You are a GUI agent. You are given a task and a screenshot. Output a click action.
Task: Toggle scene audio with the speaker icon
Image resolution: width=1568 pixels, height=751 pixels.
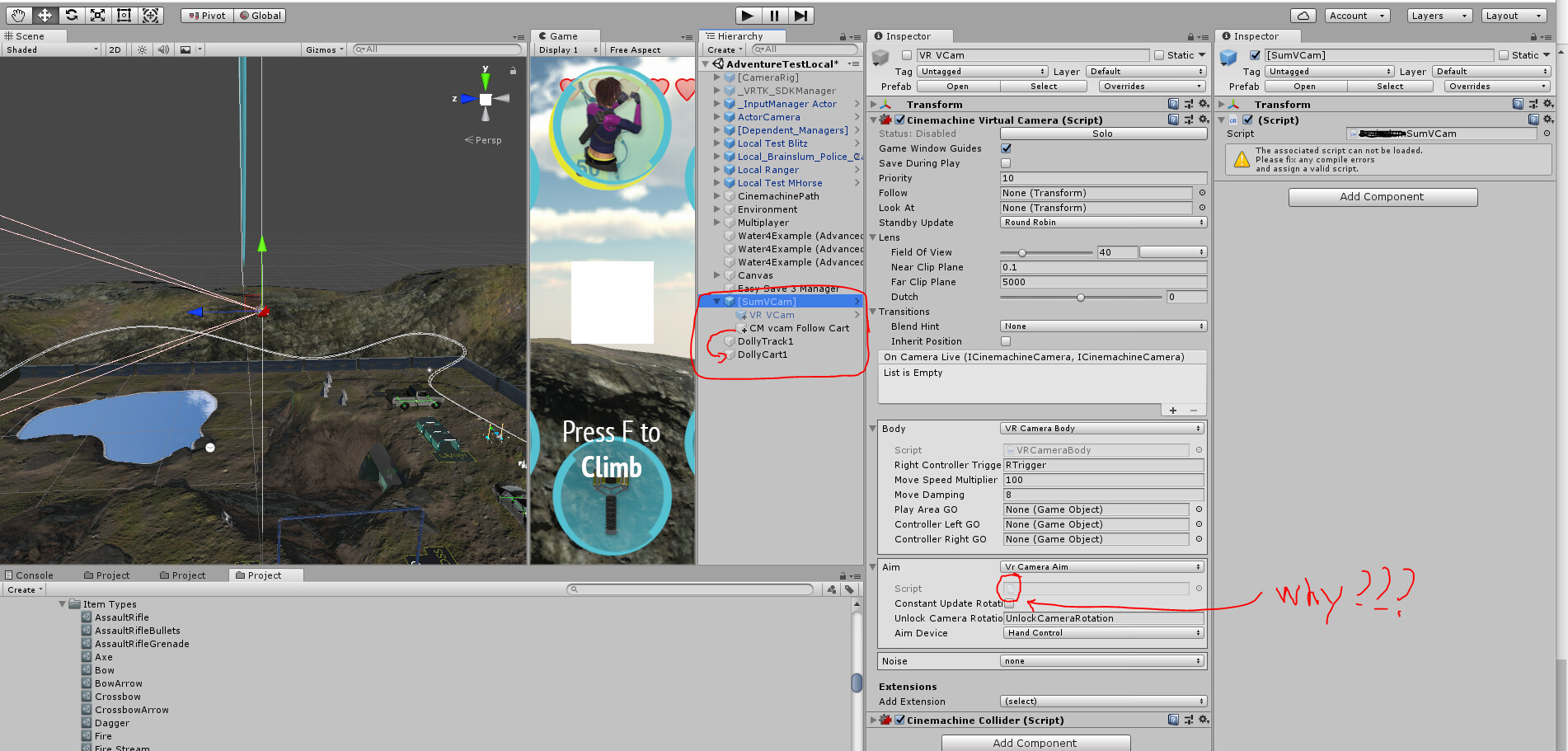(x=162, y=49)
